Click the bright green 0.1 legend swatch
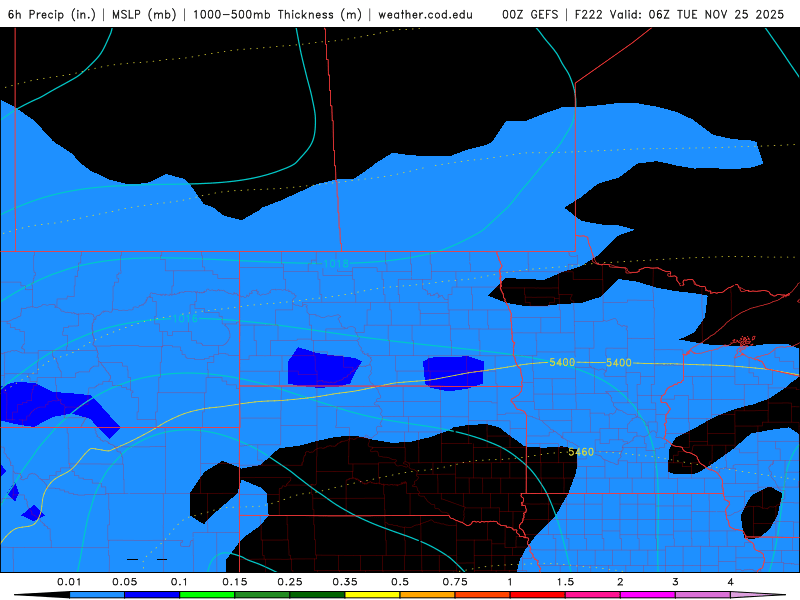This screenshot has height=600, width=800. (x=207, y=595)
